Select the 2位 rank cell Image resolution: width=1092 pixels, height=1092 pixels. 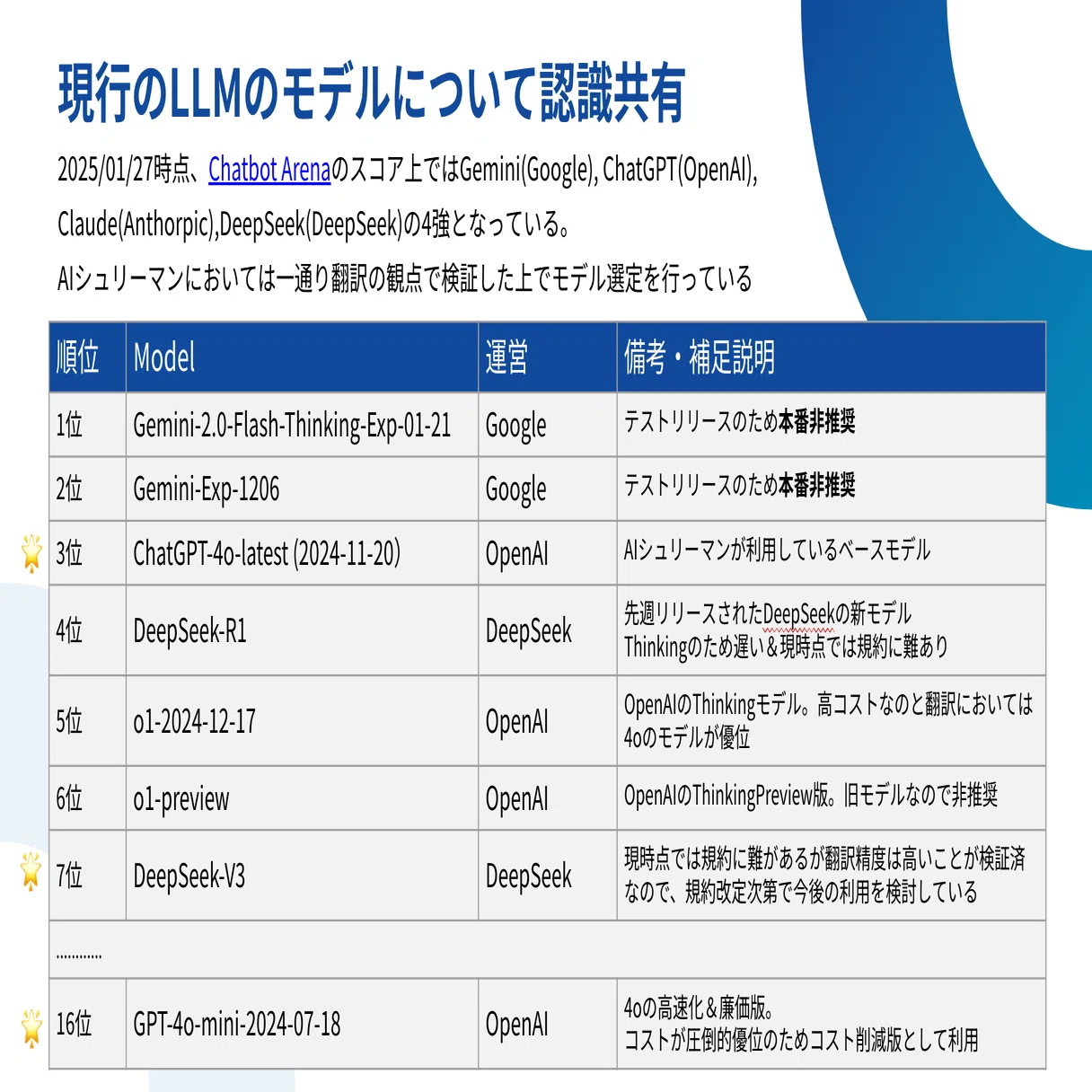pyautogui.click(x=88, y=489)
